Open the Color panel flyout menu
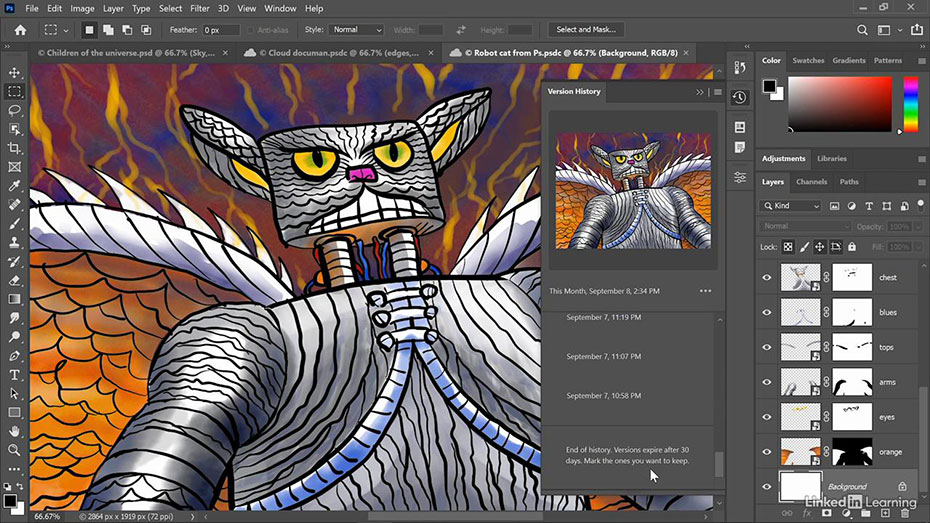The width and height of the screenshot is (930, 523). pyautogui.click(x=922, y=60)
